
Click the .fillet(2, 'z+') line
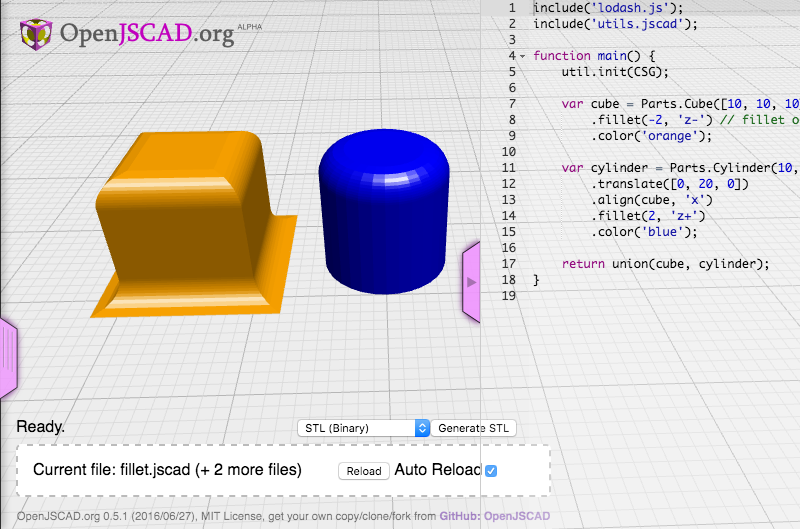click(x=648, y=216)
